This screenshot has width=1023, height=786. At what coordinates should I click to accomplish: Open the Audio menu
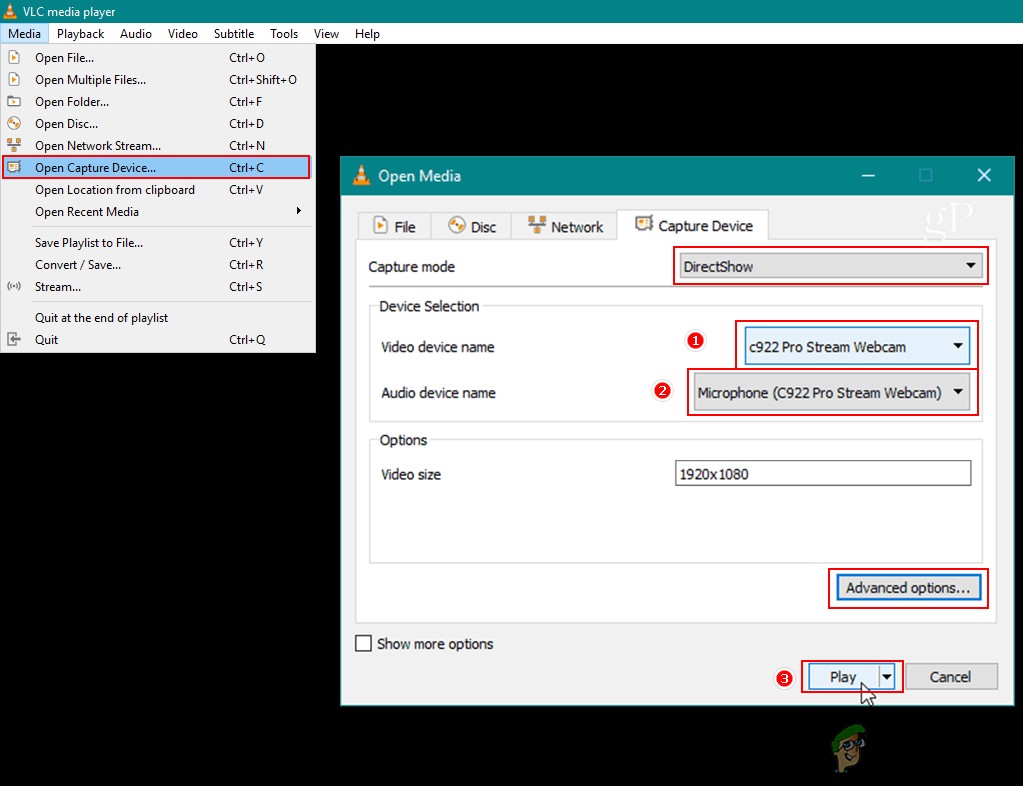[136, 34]
